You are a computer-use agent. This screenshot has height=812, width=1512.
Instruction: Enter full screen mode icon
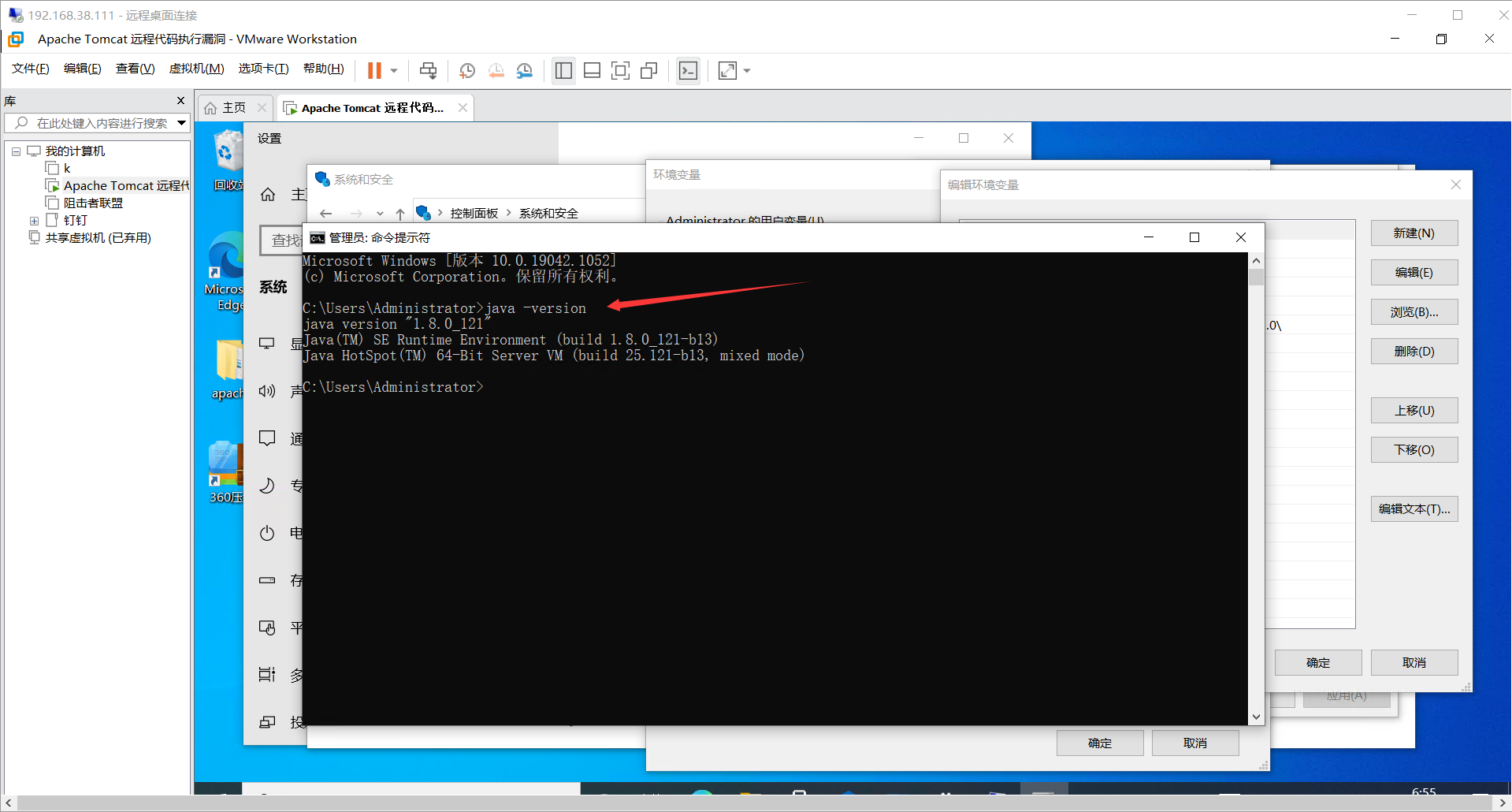pyautogui.click(x=621, y=71)
